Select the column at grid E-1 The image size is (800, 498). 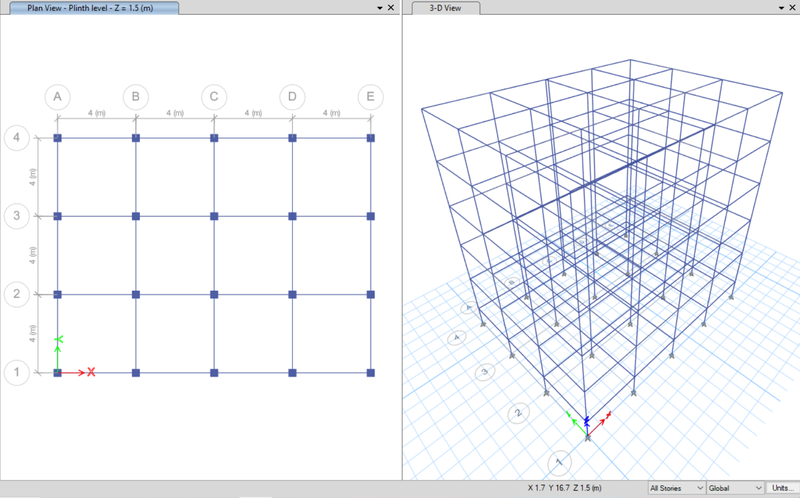[x=370, y=373]
